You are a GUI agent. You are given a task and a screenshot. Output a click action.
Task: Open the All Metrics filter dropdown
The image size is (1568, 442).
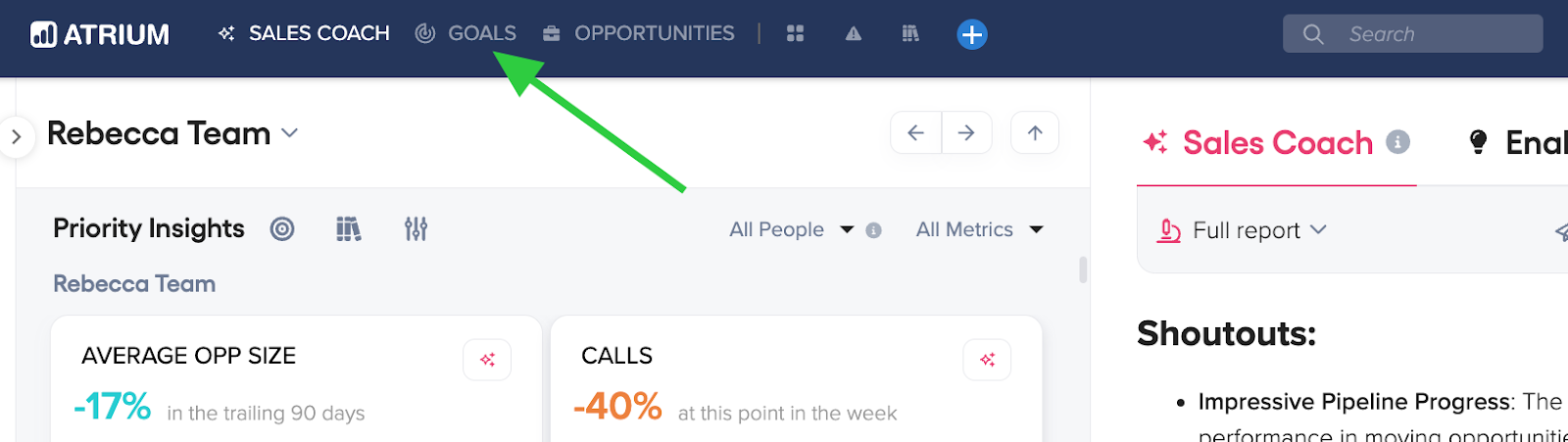click(979, 229)
